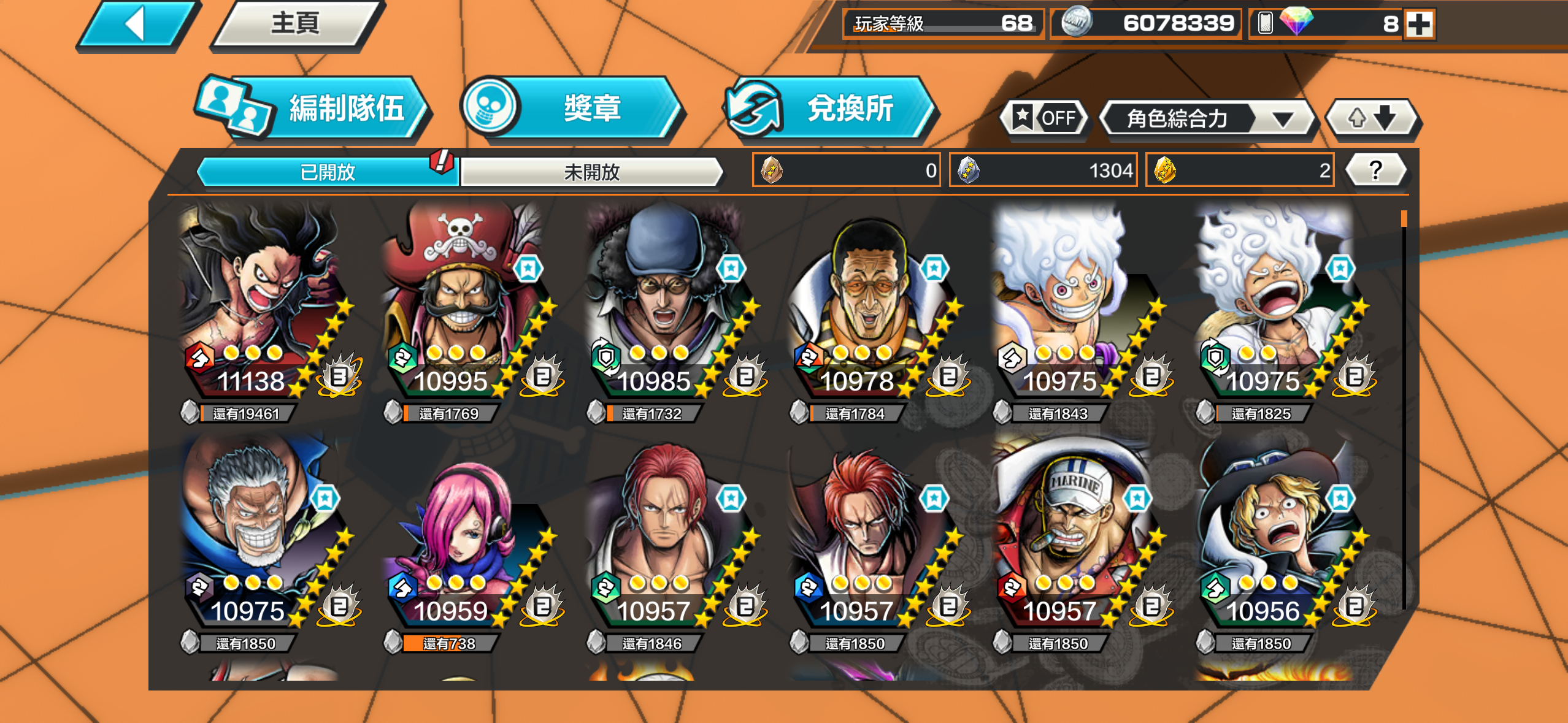Toggle the bookmark badge on Sabo's card
The width and height of the screenshot is (1568, 723).
click(x=1340, y=499)
